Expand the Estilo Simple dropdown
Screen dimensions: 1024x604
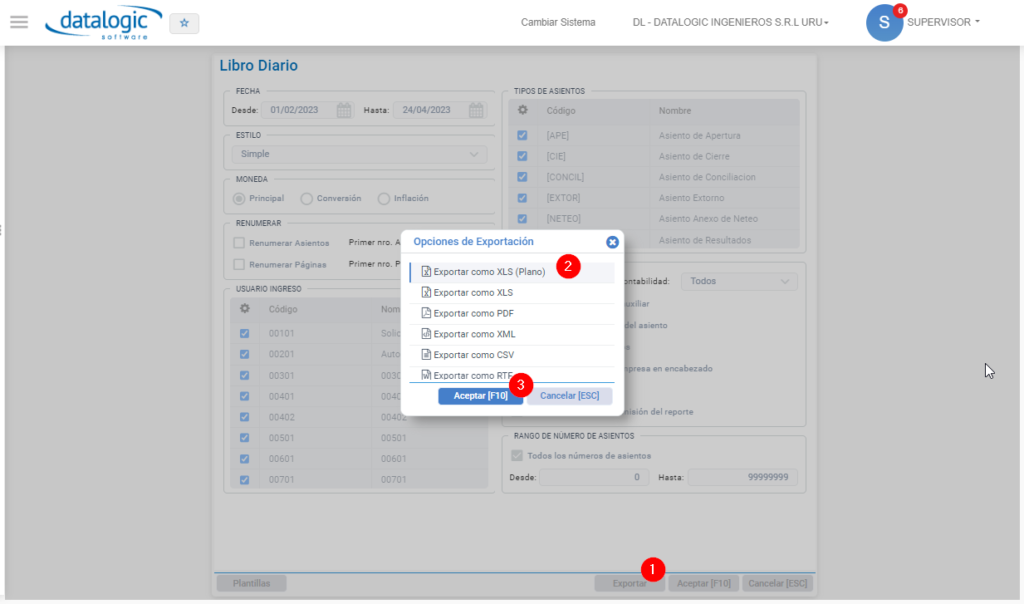[359, 154]
